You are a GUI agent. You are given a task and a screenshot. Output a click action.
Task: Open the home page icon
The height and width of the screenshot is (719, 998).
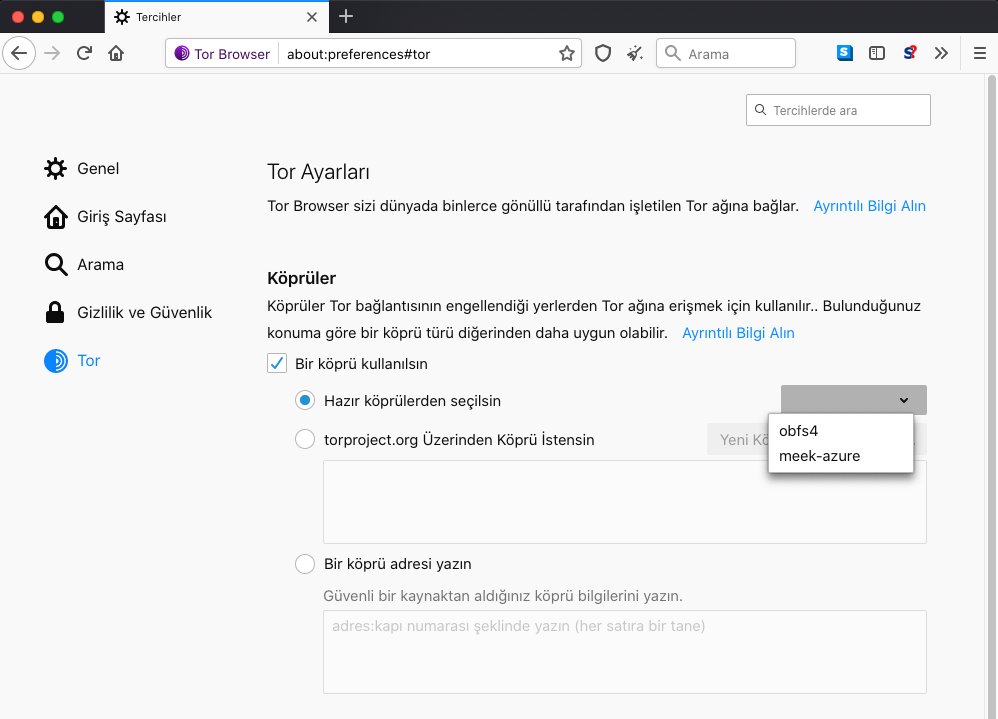(x=116, y=53)
